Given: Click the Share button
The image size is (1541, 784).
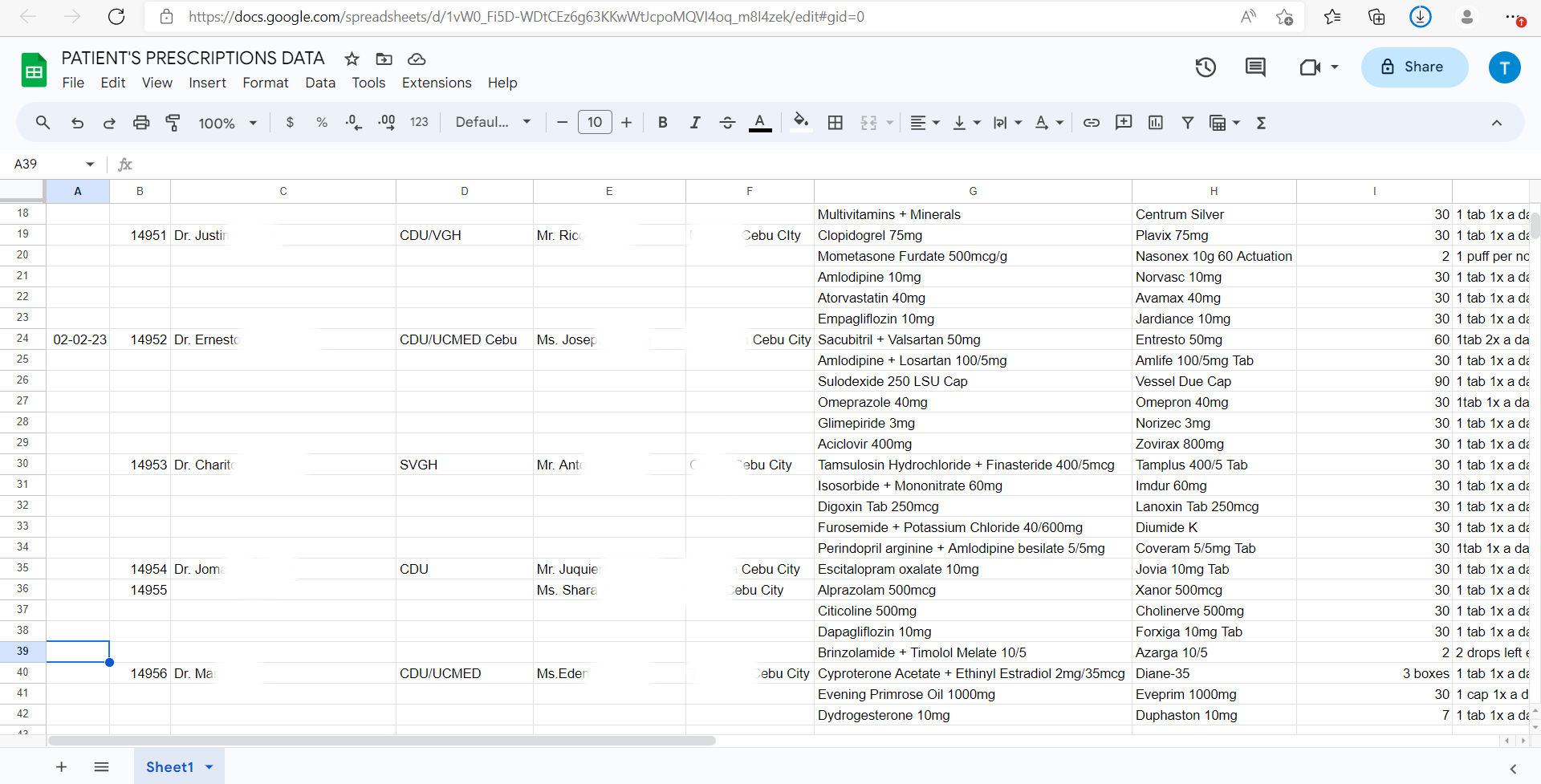Looking at the screenshot, I should (1414, 67).
